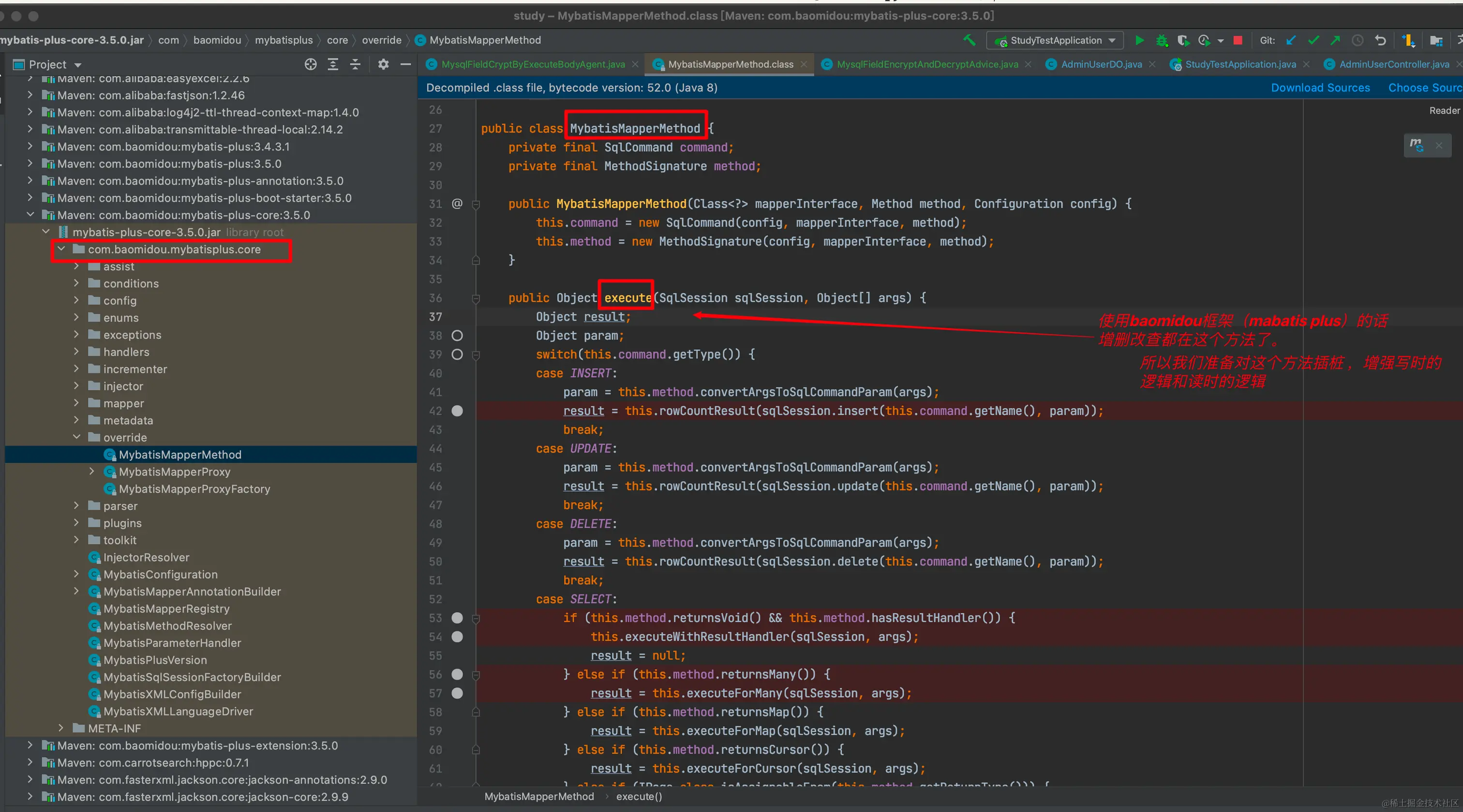
Task: Click 'MybatisMapperMethod' in the bottom editor breadcrumb
Action: (539, 796)
